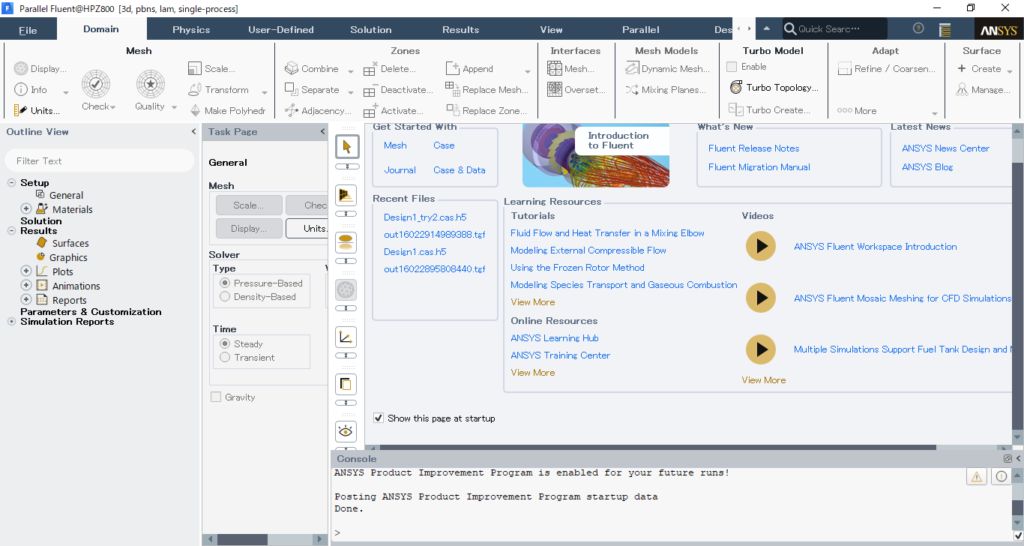Open Mixing Planes tool
1024x546 pixels.
665,89
